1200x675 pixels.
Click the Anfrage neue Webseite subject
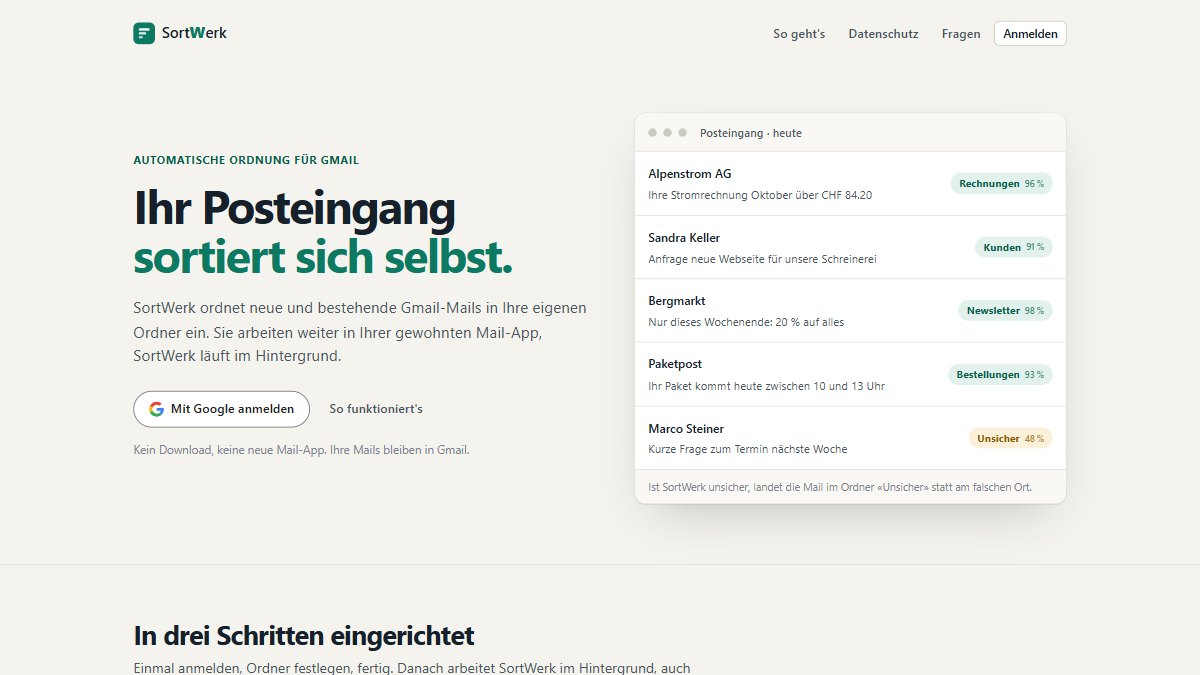pos(762,259)
